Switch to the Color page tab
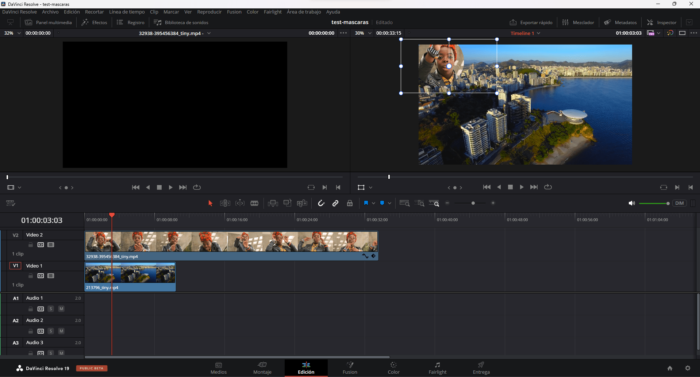Image resolution: width=700 pixels, height=377 pixels. pyautogui.click(x=393, y=368)
